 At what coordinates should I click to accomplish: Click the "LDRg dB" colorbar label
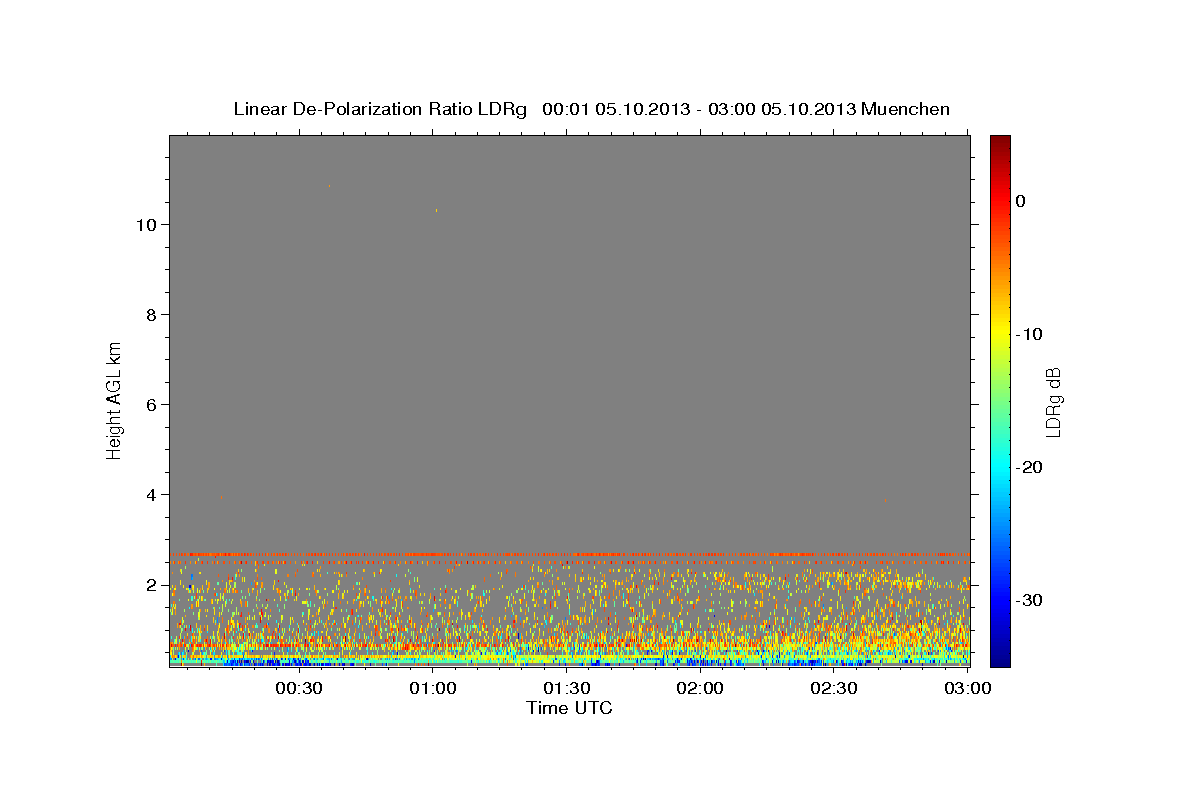pyautogui.click(x=1053, y=402)
